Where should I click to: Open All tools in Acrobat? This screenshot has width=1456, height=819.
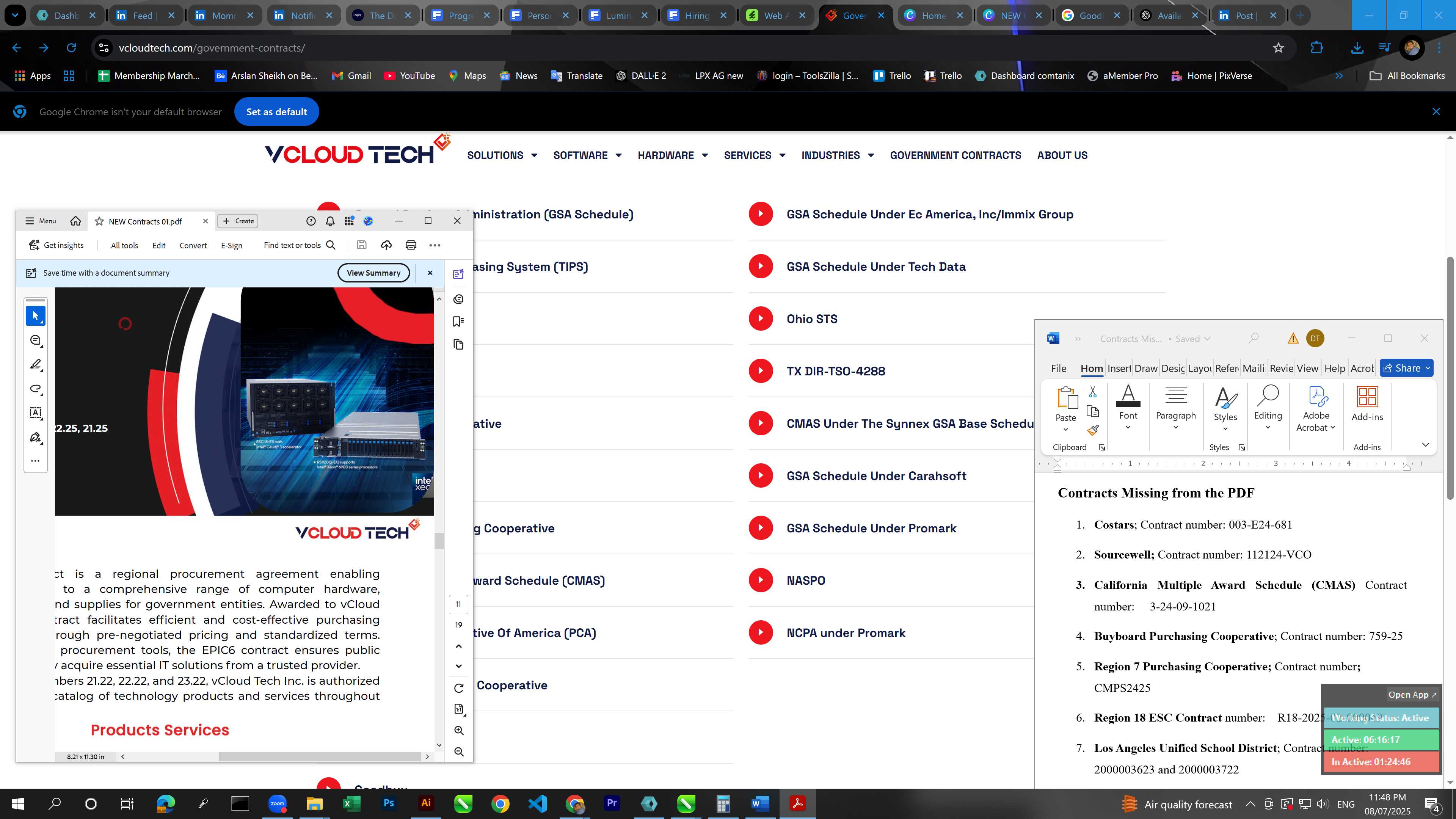124,245
